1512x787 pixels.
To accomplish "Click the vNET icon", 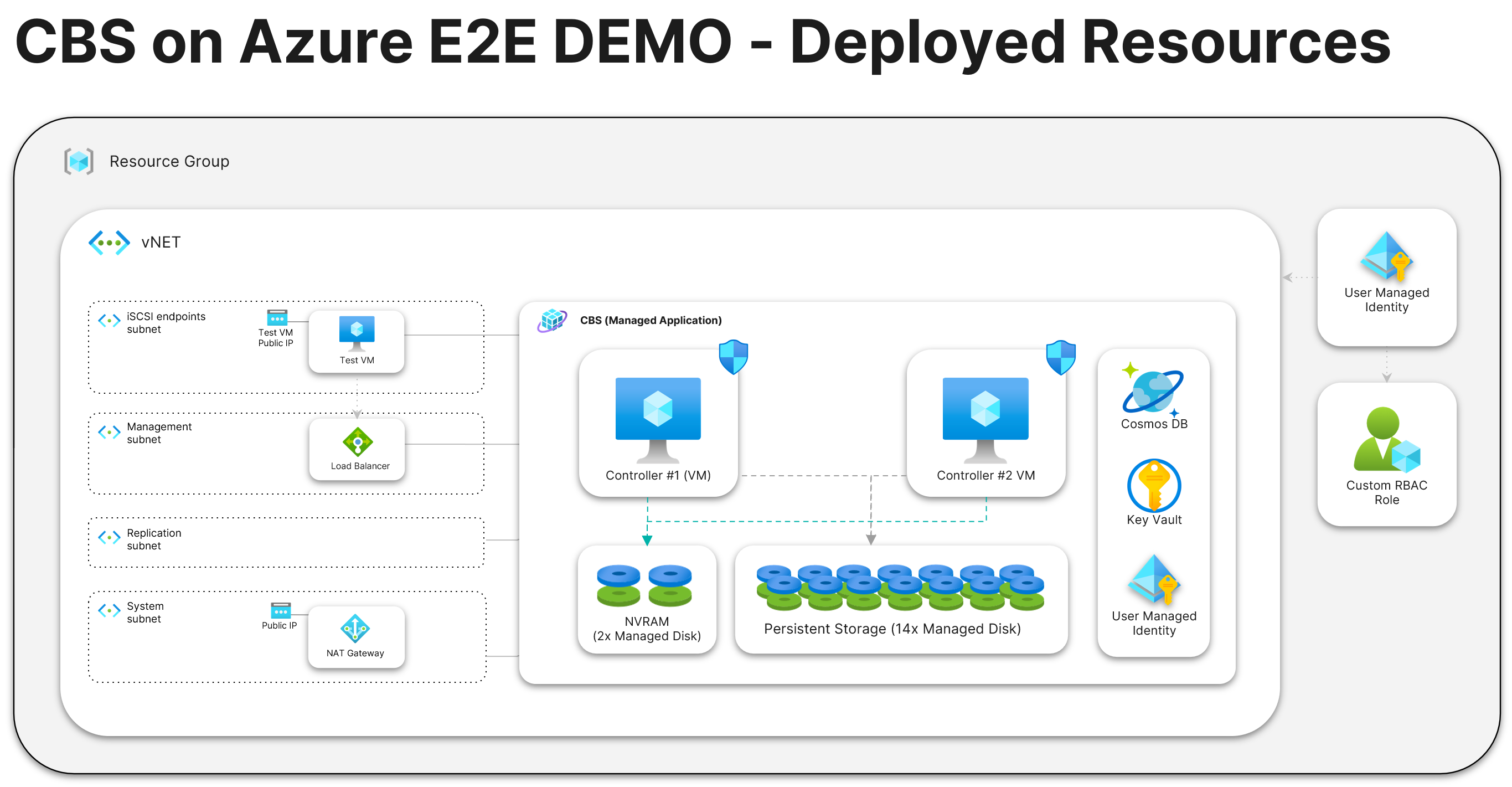I will (109, 243).
